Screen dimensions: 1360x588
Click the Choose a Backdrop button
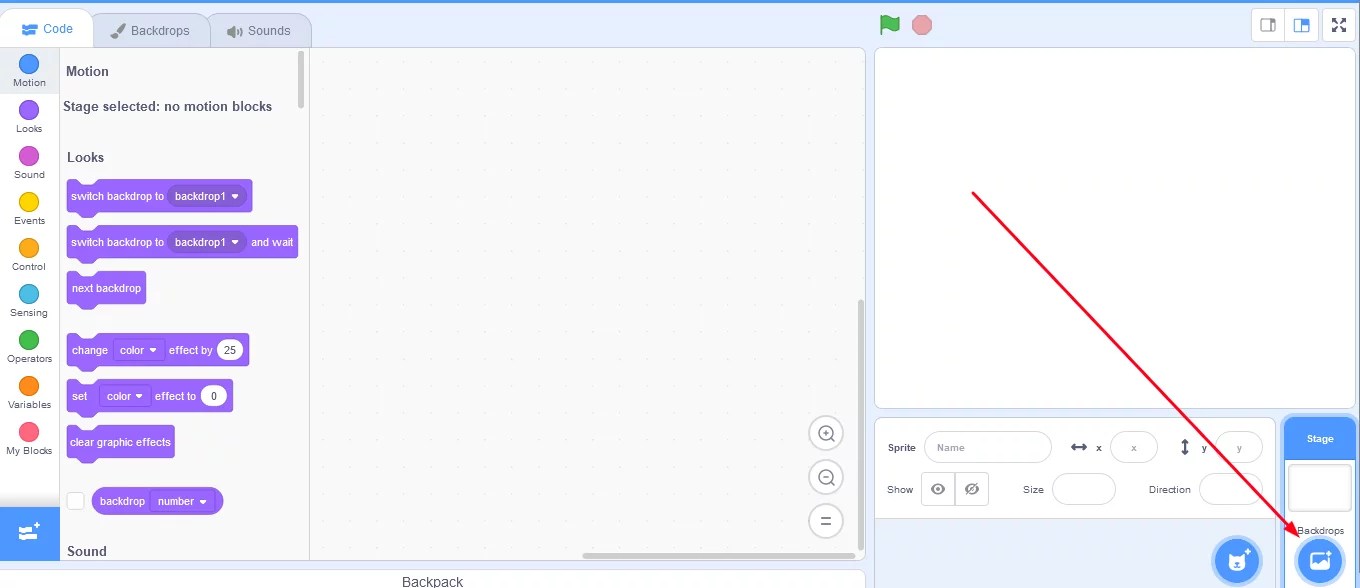1320,561
